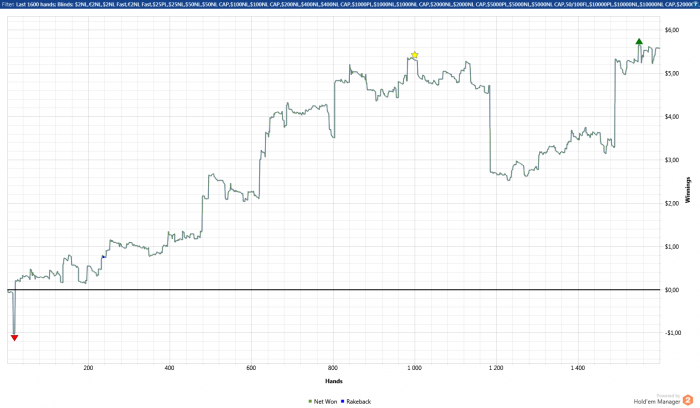Click the 200 x-axis label
700x408 pixels.
tap(88, 368)
